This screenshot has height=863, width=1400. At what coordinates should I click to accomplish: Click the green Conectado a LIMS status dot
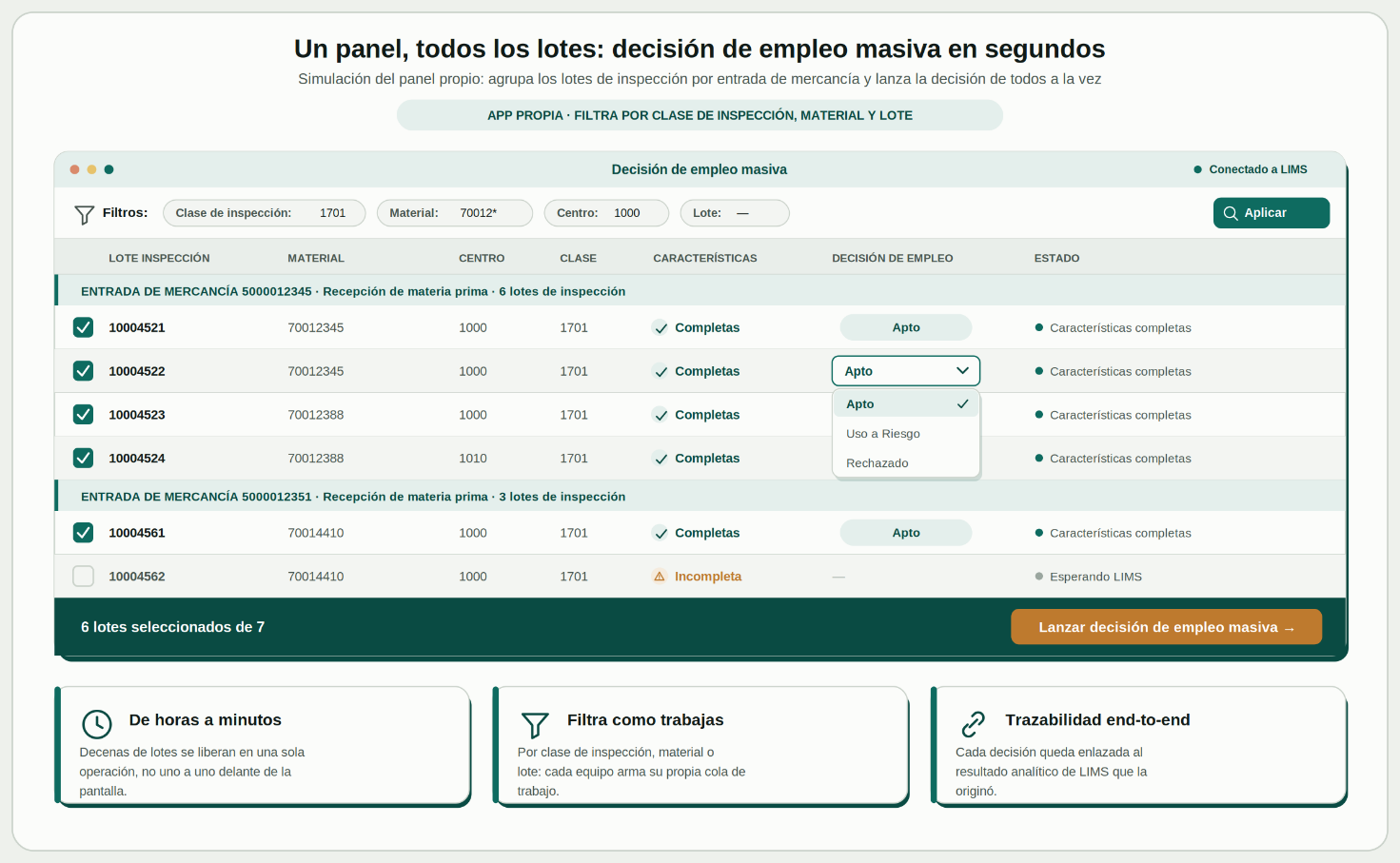1198,169
